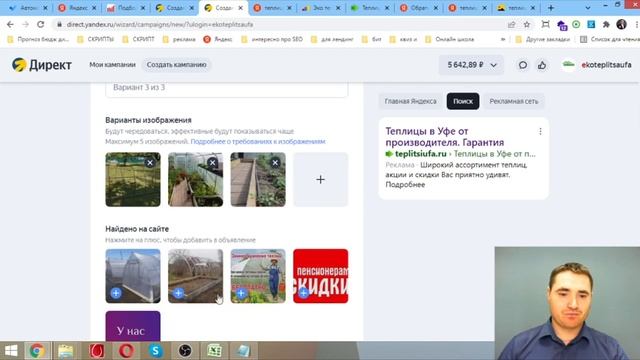Add the red 'пенсионерам скидки' banner image
The height and width of the screenshot is (360, 640).
(x=304, y=293)
